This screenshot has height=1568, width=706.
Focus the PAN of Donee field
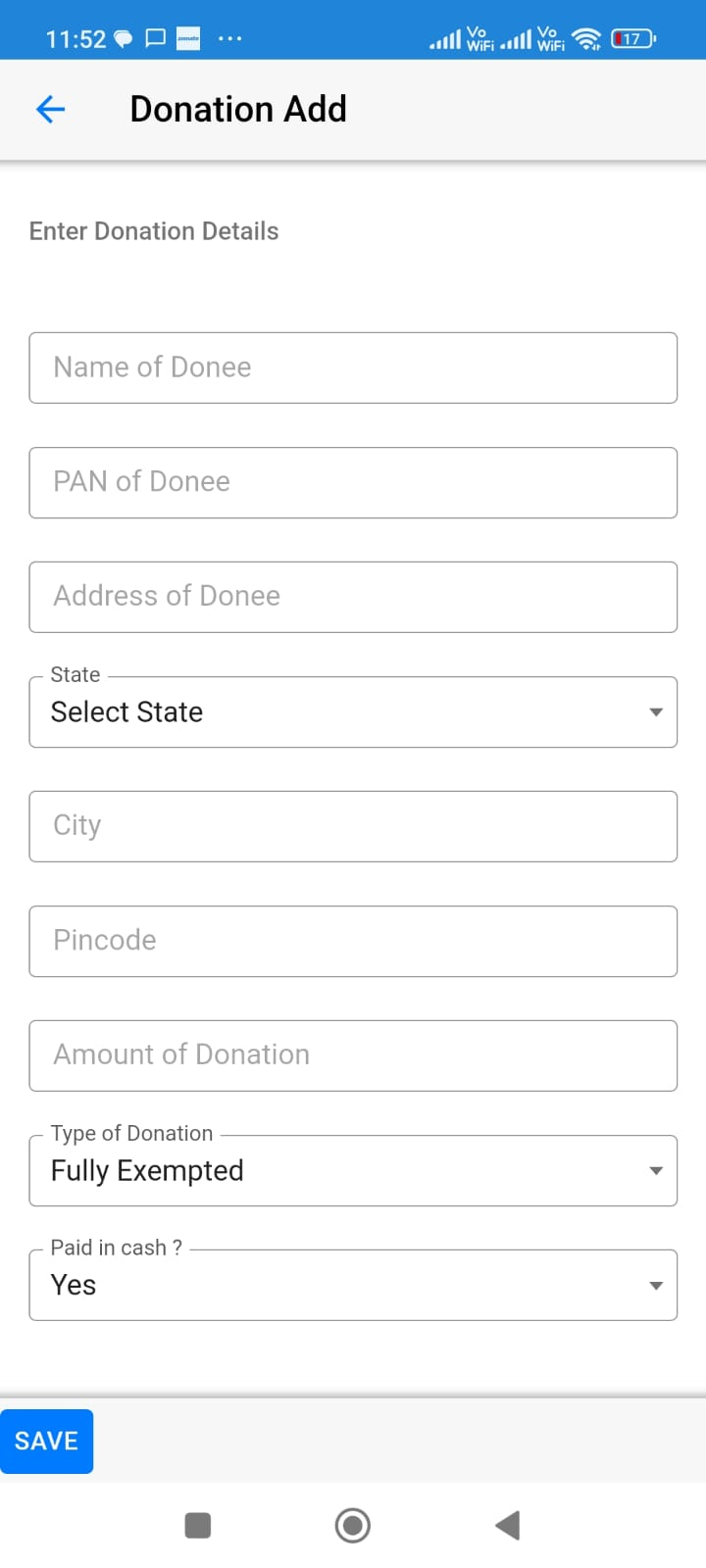coord(353,482)
